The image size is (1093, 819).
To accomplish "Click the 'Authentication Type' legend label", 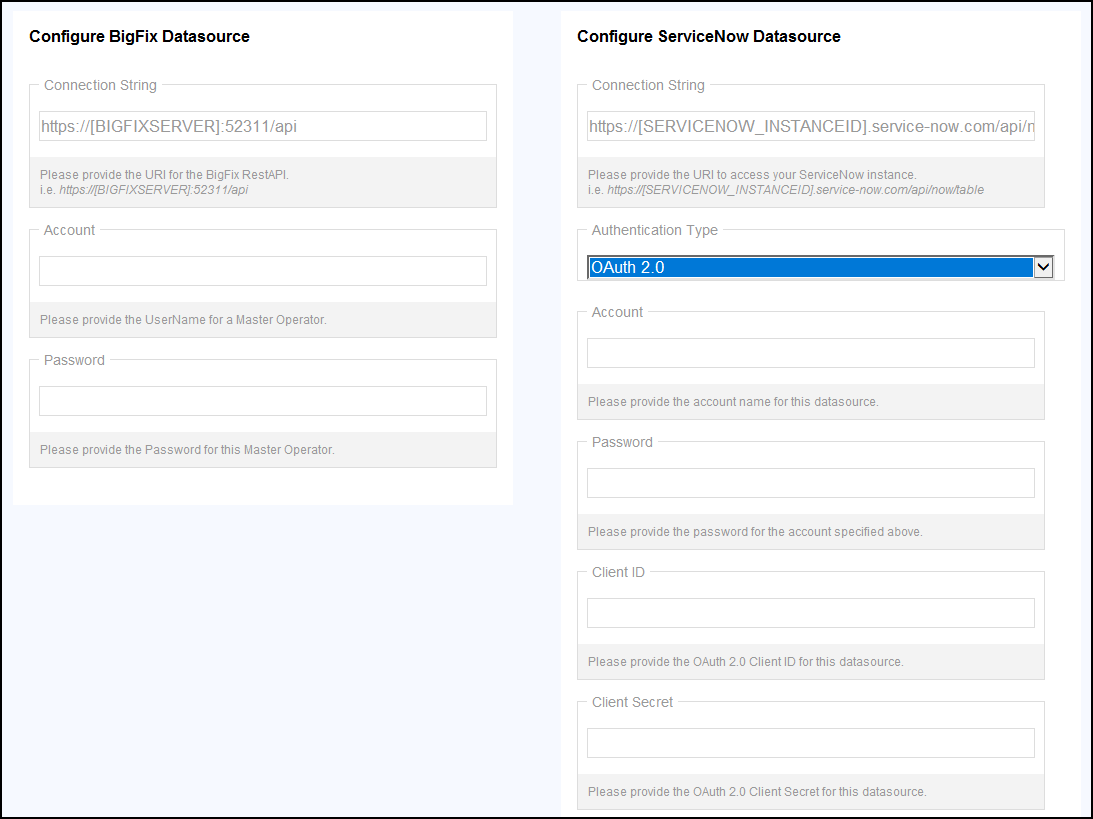I will pos(655,230).
